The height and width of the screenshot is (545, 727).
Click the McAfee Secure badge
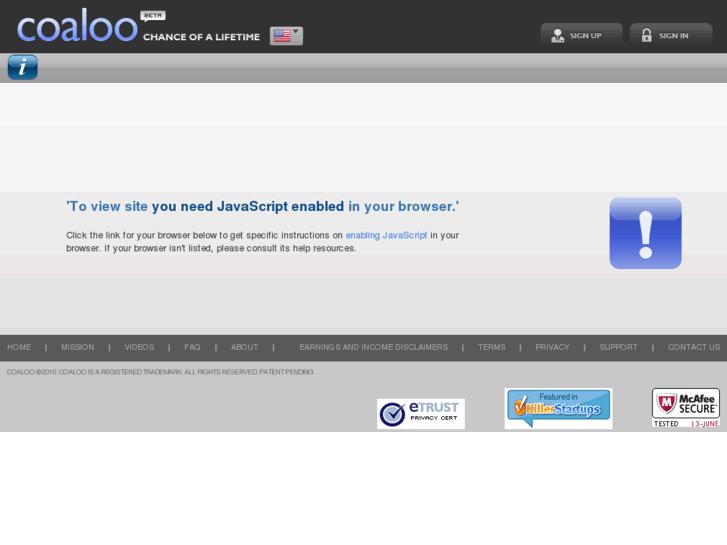coord(686,408)
